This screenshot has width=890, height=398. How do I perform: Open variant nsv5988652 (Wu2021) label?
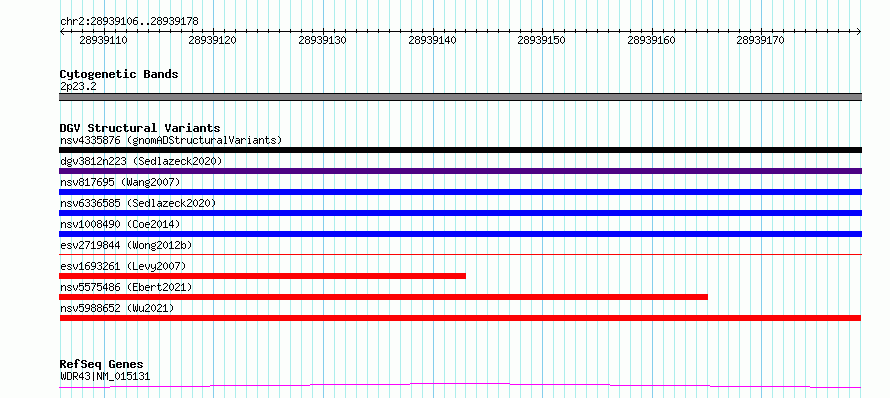pyautogui.click(x=117, y=308)
